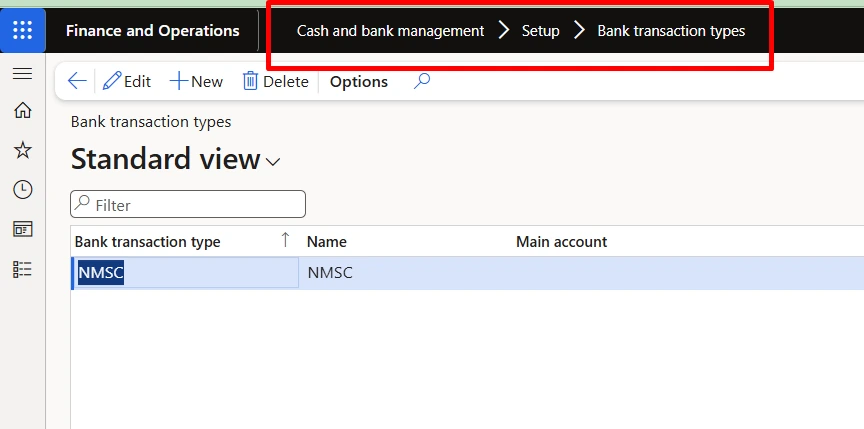
Task: Open the Recent clock icon
Action: tap(23, 189)
